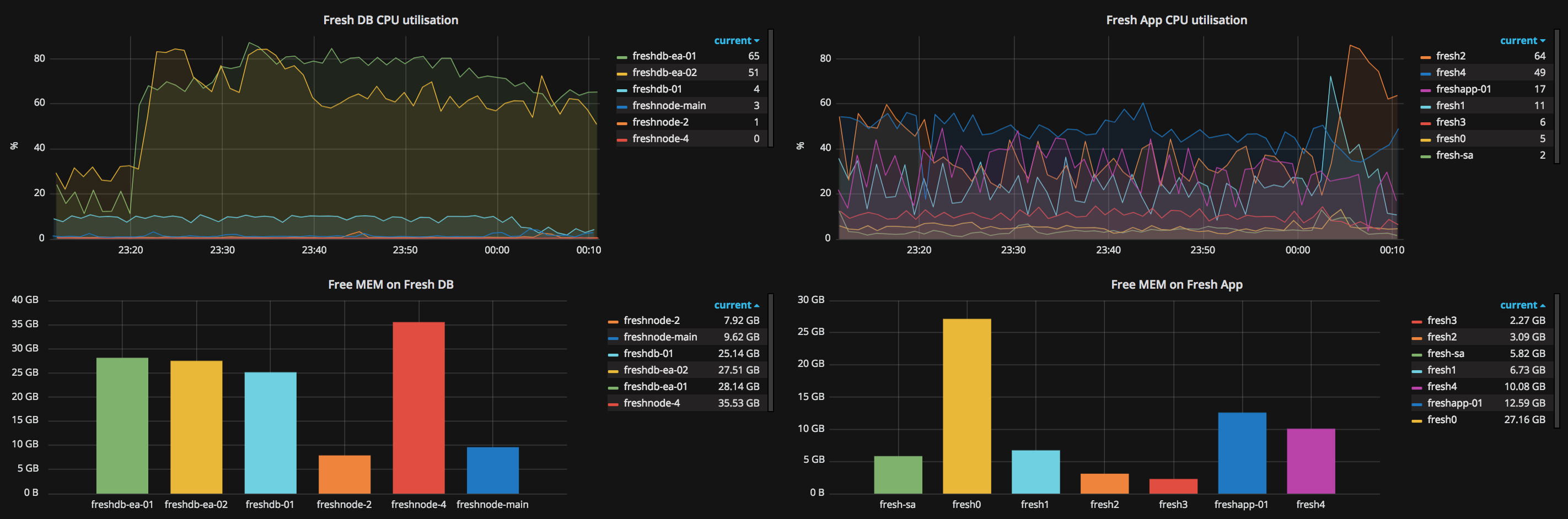This screenshot has height=519, width=1568.
Task: Open the Fresh DB CPU utilisation panel menu
Action: (x=390, y=20)
